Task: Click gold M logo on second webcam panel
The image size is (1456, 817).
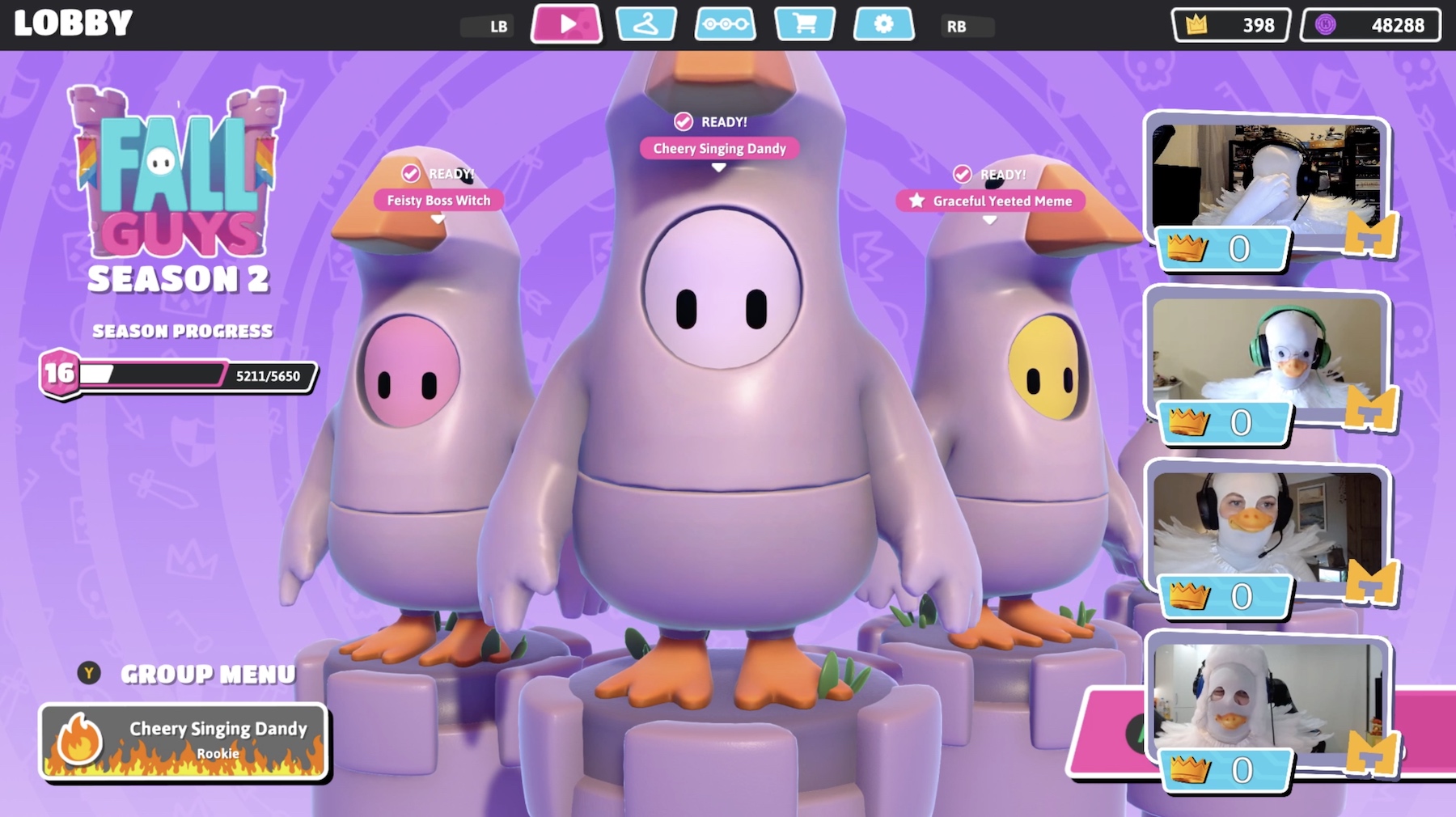Action: click(x=1372, y=408)
